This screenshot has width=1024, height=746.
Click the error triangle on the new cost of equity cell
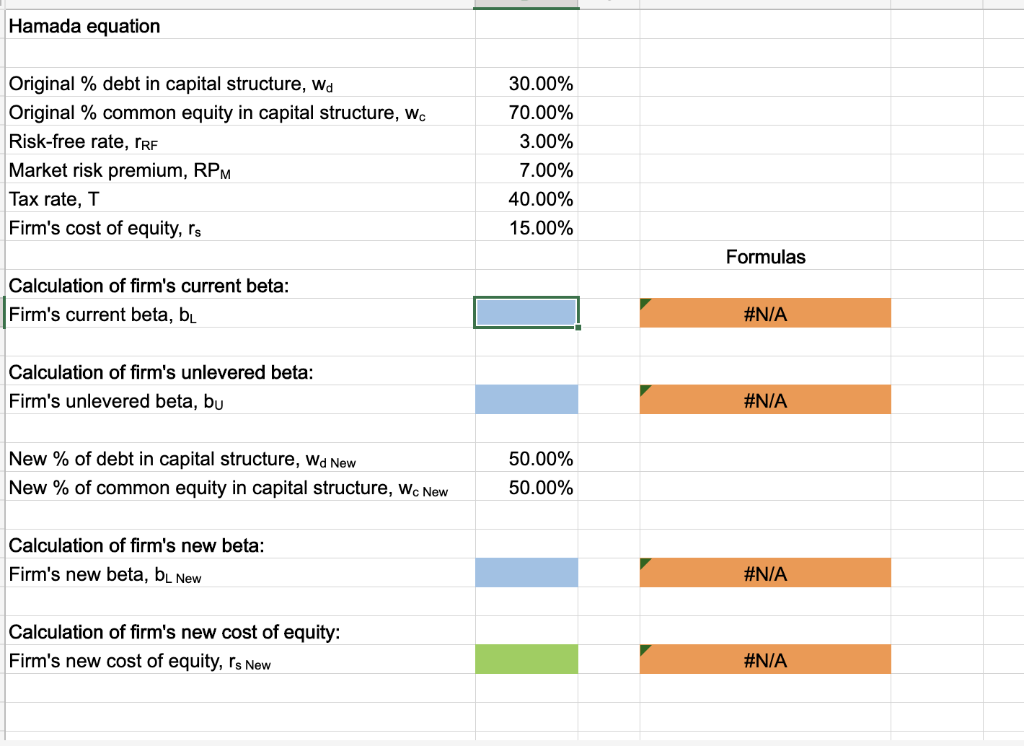point(645,649)
